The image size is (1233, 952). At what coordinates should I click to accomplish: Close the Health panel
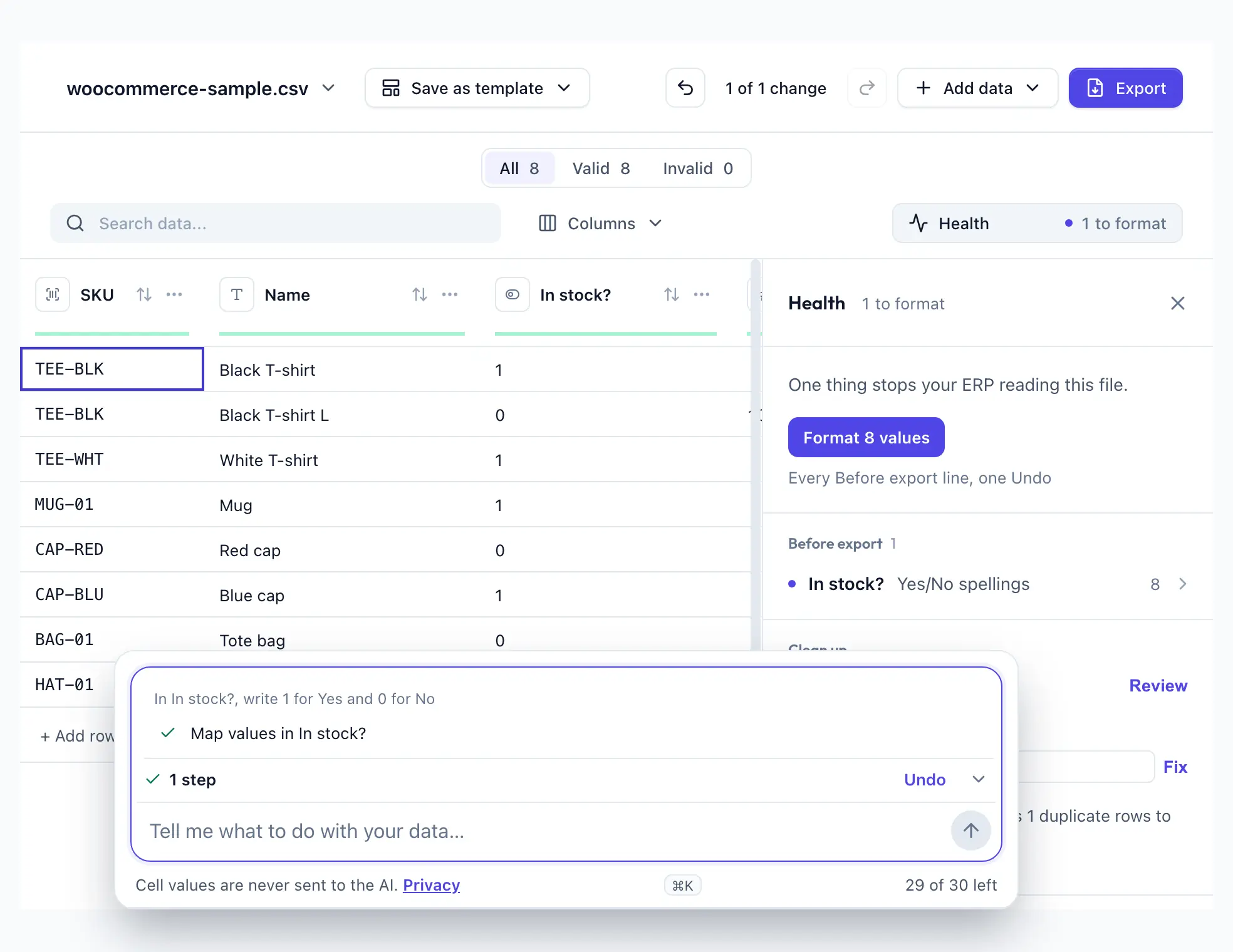[x=1178, y=304]
